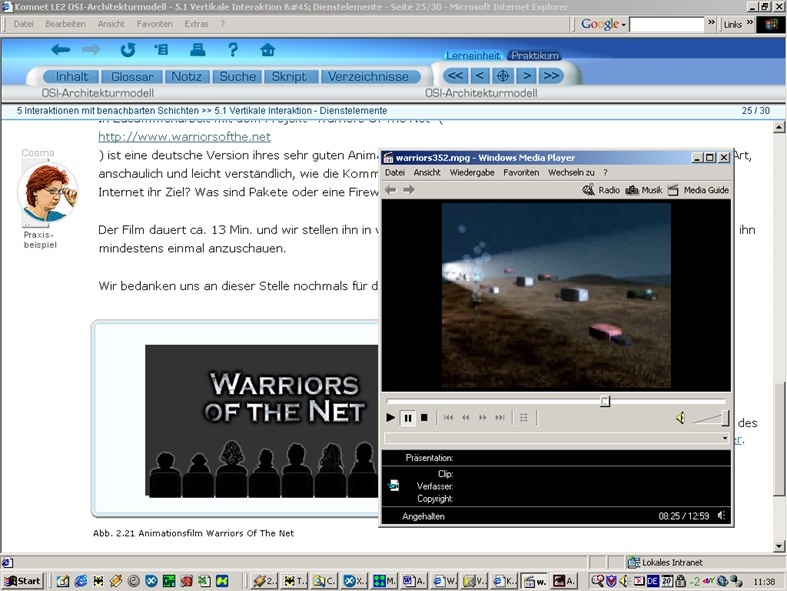Click the home icon in the course toolbar
Screen dimensions: 787x591
(x=267, y=50)
